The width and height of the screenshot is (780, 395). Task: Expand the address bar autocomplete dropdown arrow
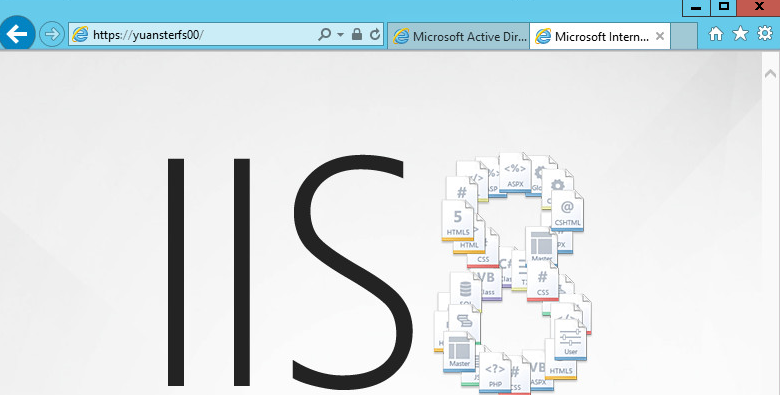click(x=340, y=34)
